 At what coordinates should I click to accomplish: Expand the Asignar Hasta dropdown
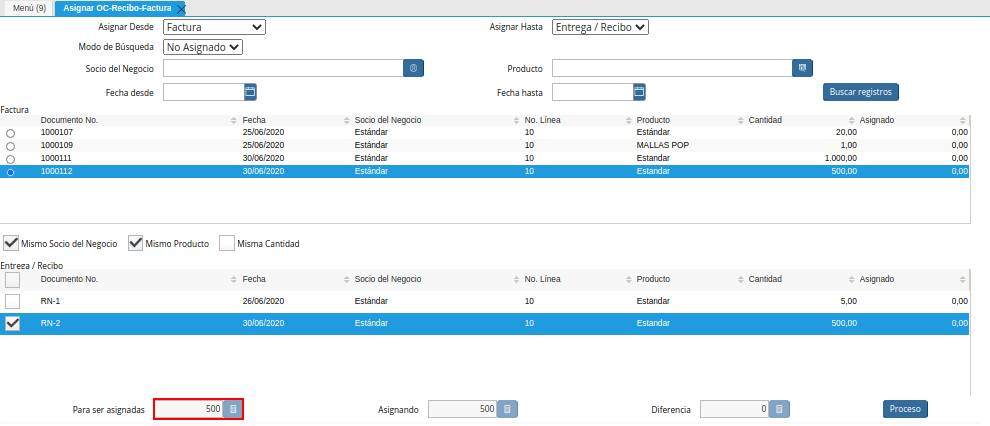[600, 27]
